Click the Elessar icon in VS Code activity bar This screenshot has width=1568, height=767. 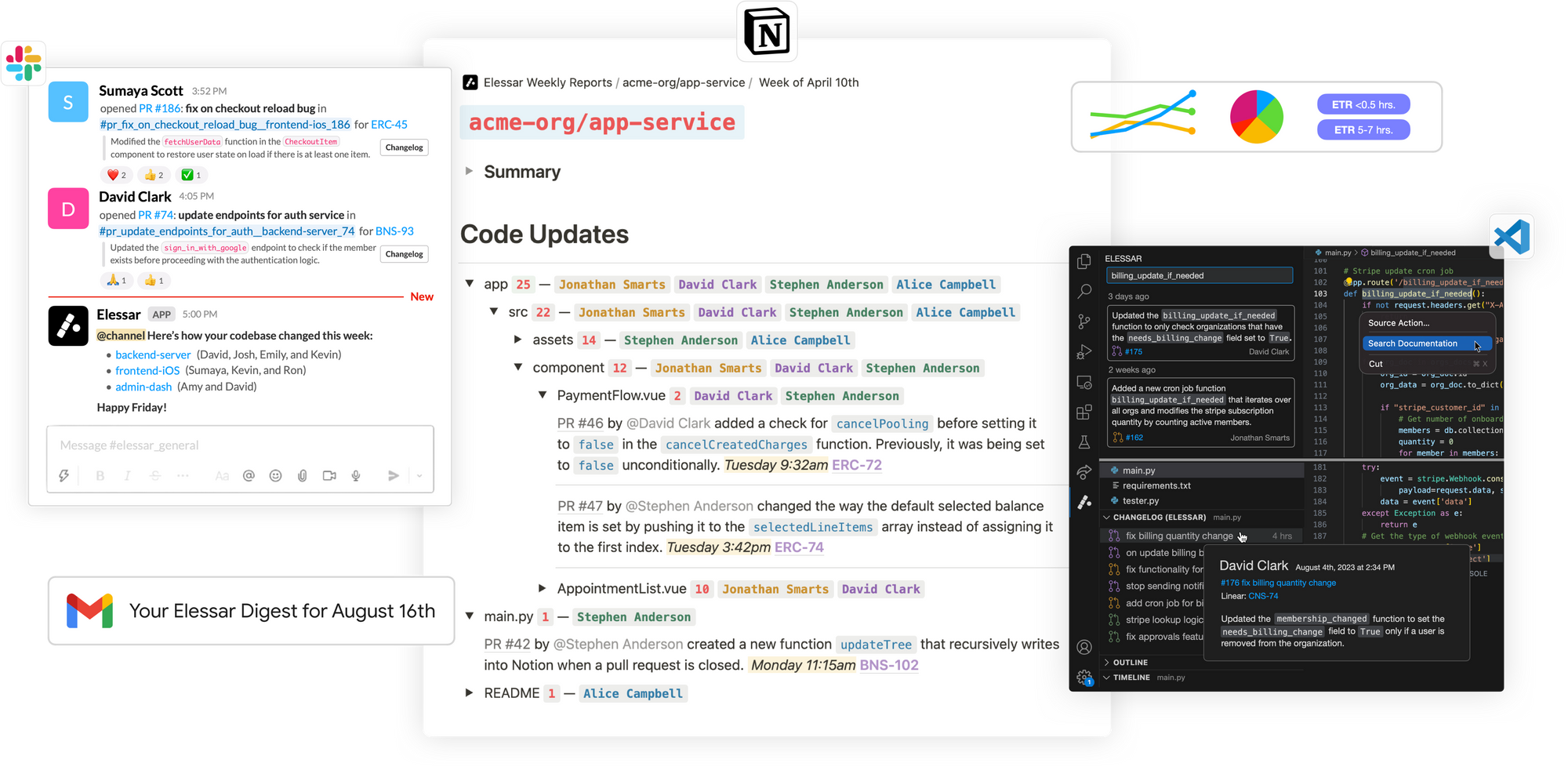click(1084, 502)
